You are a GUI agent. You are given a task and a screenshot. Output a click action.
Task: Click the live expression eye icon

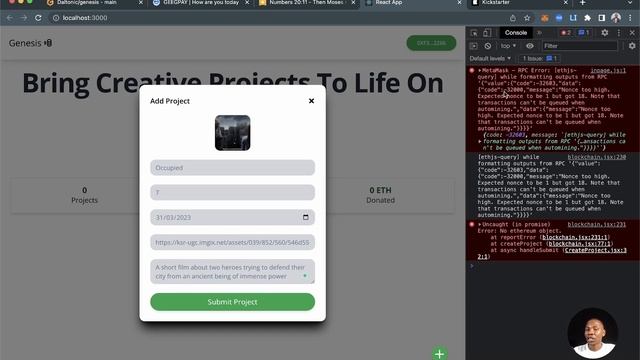pos(530,46)
